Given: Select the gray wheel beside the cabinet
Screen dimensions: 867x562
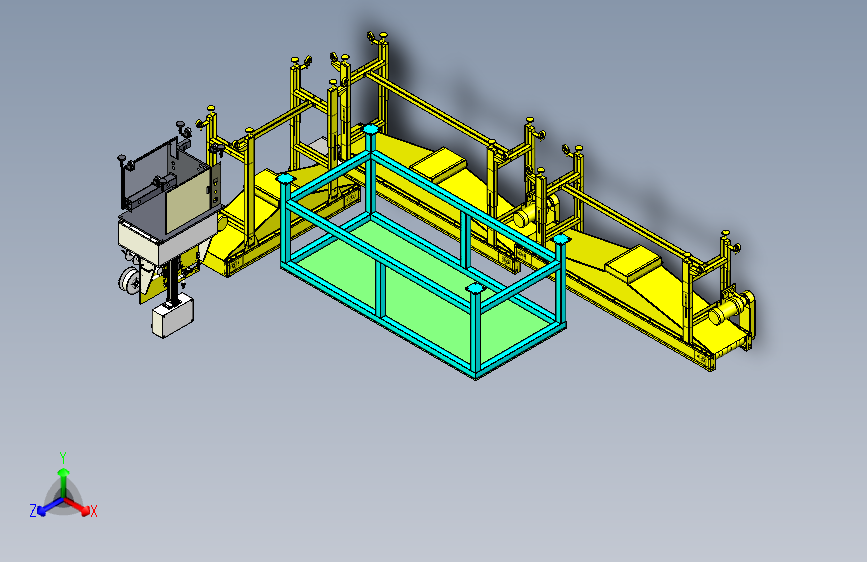Looking at the screenshot, I should [x=131, y=280].
